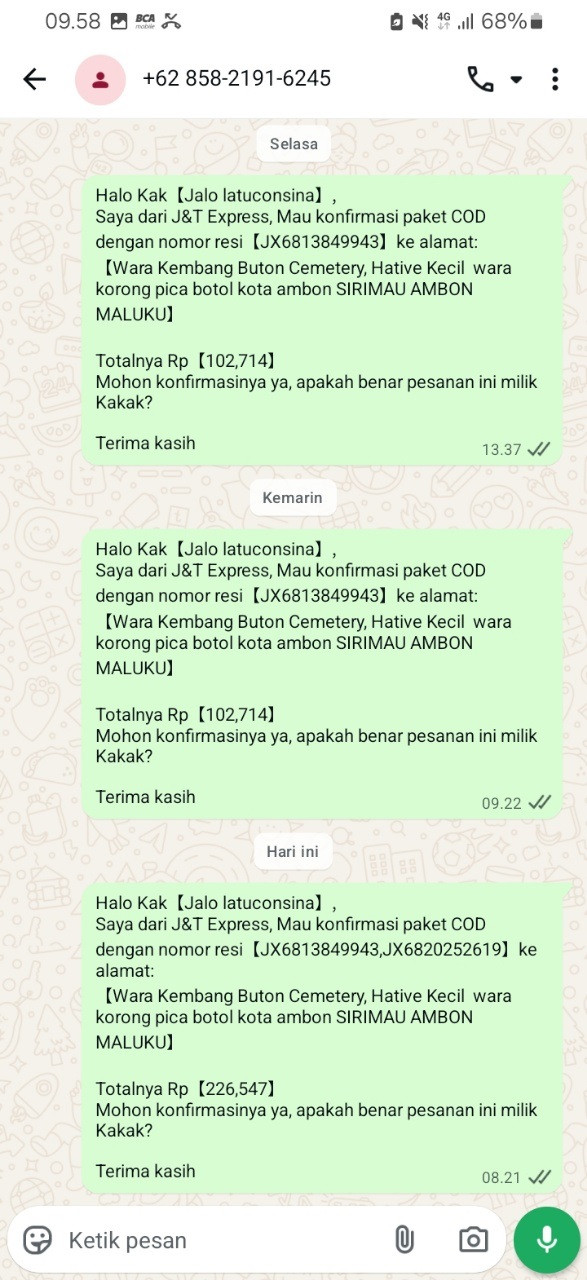Open the three-dot more options menu
This screenshot has height=1280, width=587.
[x=554, y=80]
